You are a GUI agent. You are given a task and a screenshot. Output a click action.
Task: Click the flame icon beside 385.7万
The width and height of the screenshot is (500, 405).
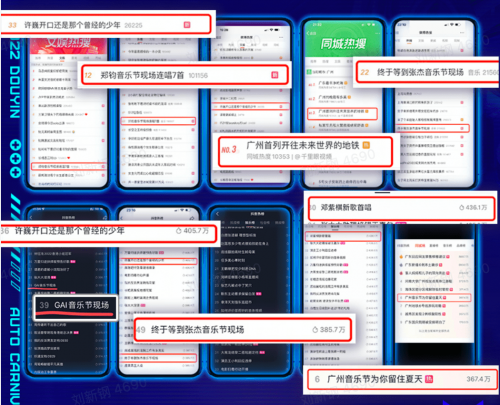click(315, 330)
